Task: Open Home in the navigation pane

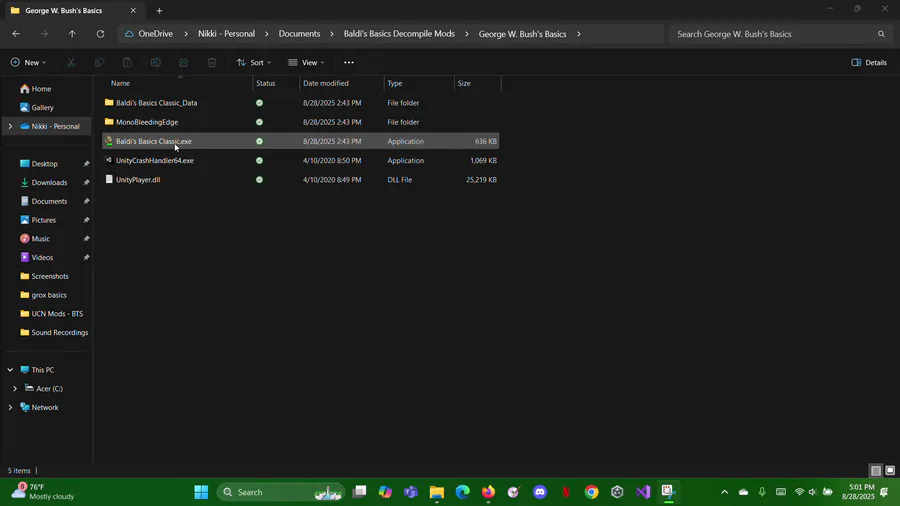Action: pos(36,89)
